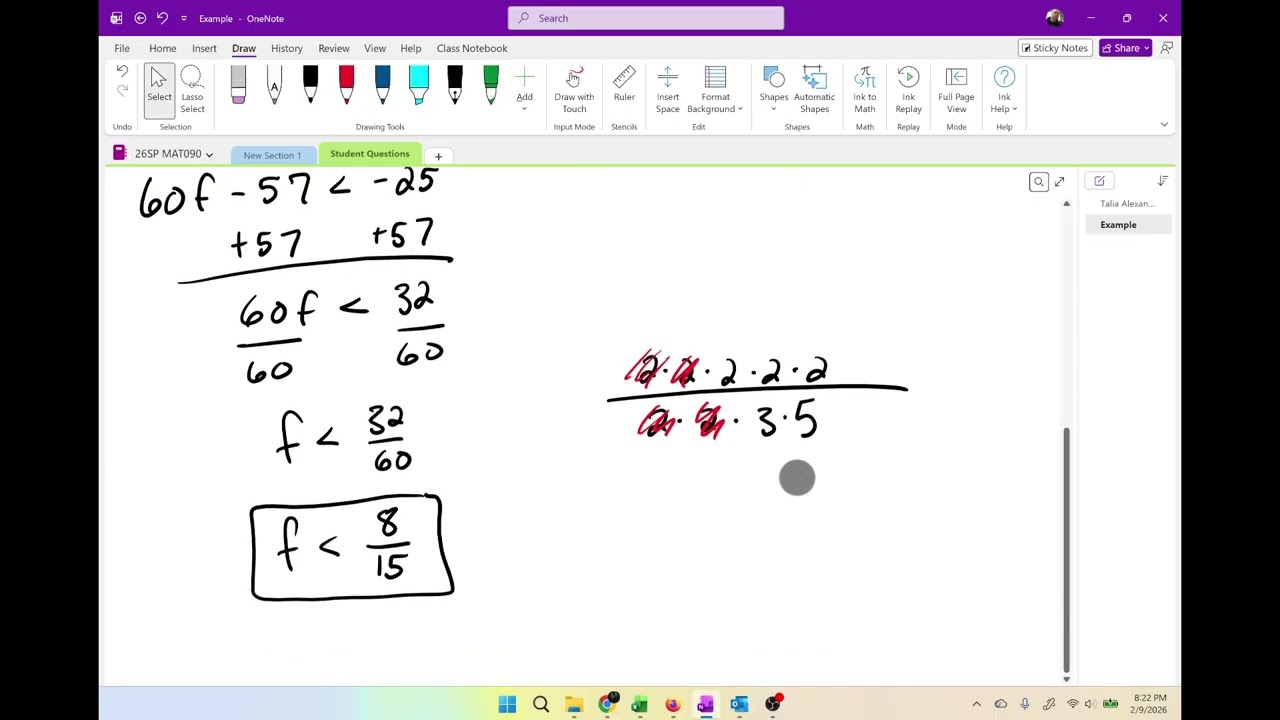Open the File menu
The width and height of the screenshot is (1280, 720).
[122, 48]
